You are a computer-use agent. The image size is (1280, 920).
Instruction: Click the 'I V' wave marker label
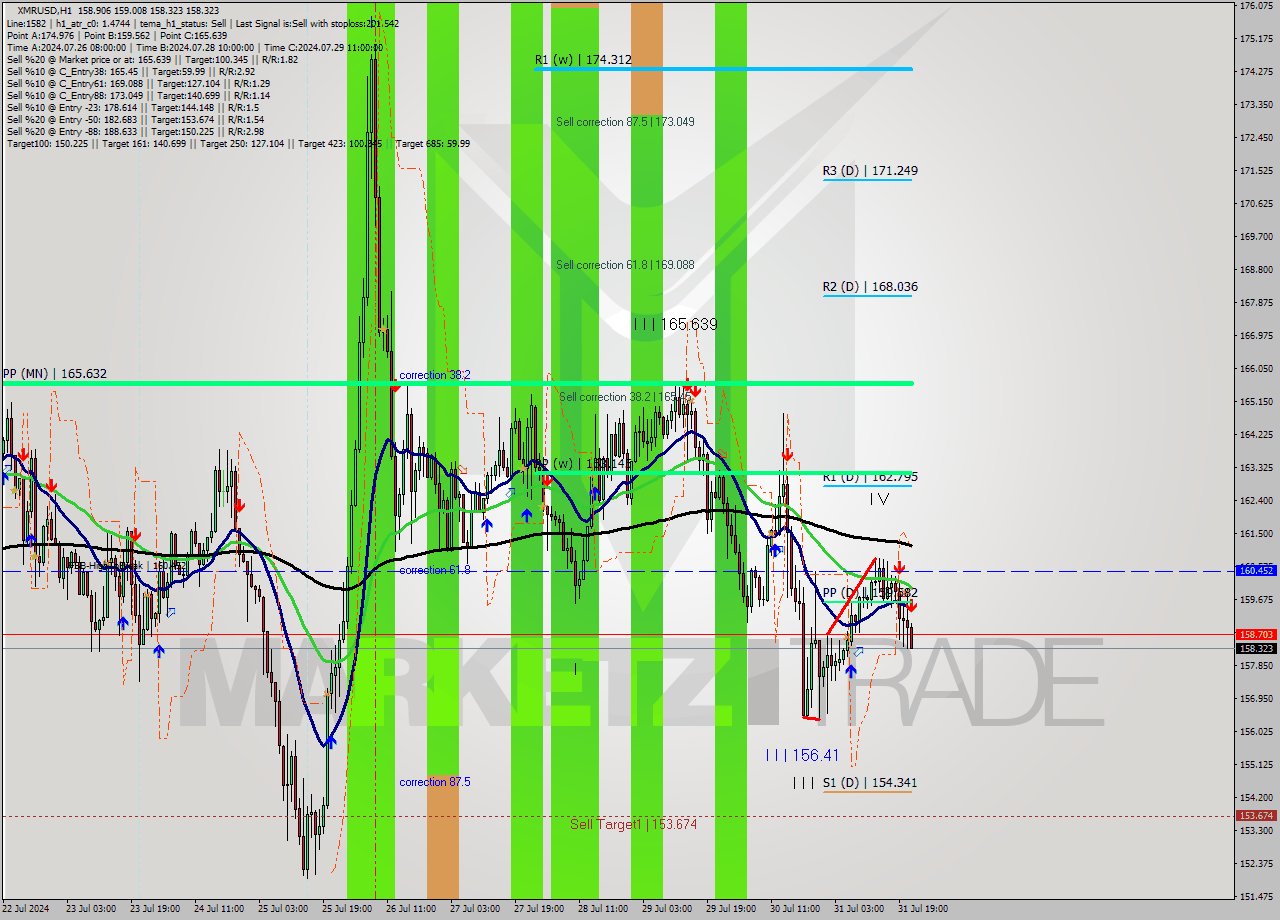(x=879, y=498)
